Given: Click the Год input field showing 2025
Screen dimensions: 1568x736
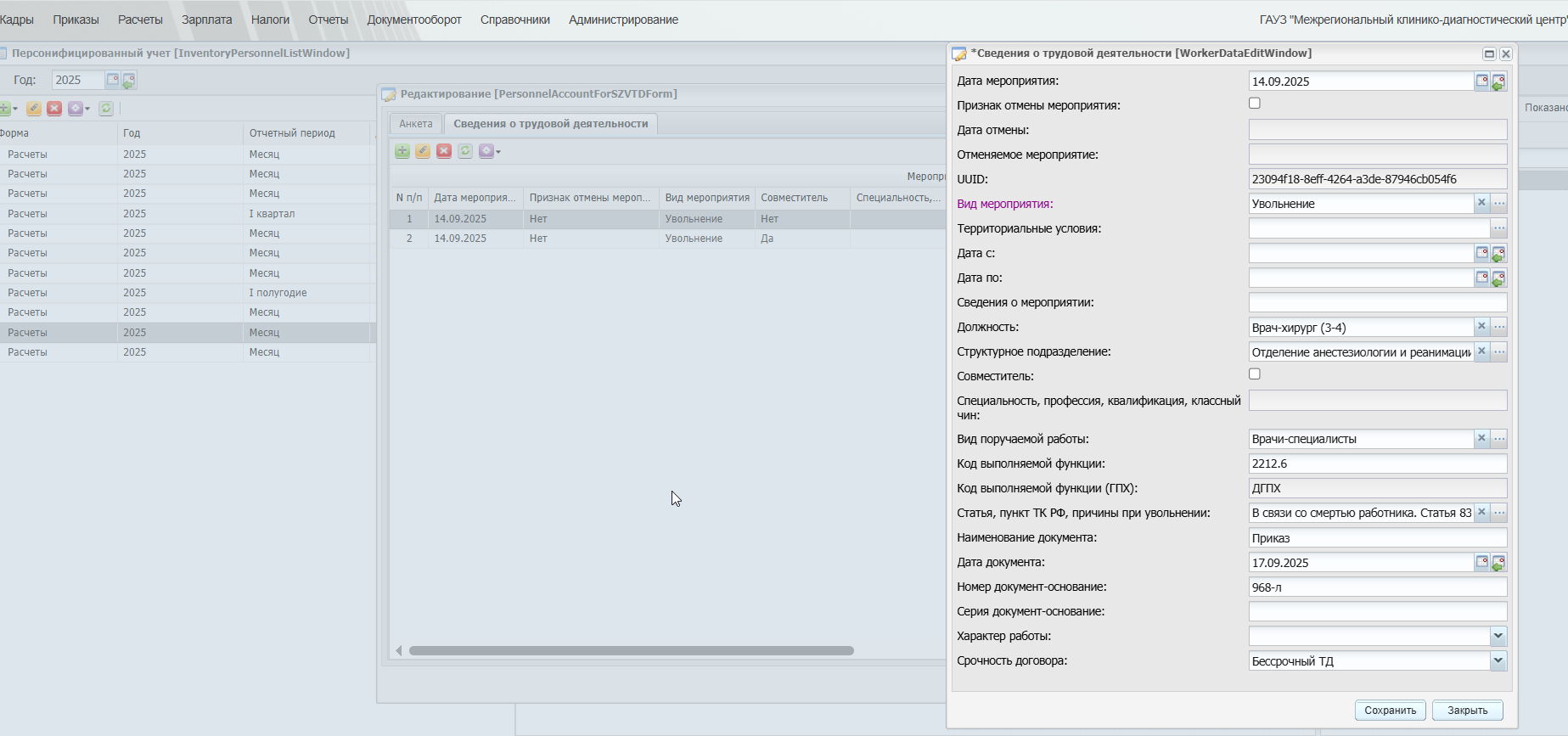Looking at the screenshot, I should pyautogui.click(x=78, y=80).
